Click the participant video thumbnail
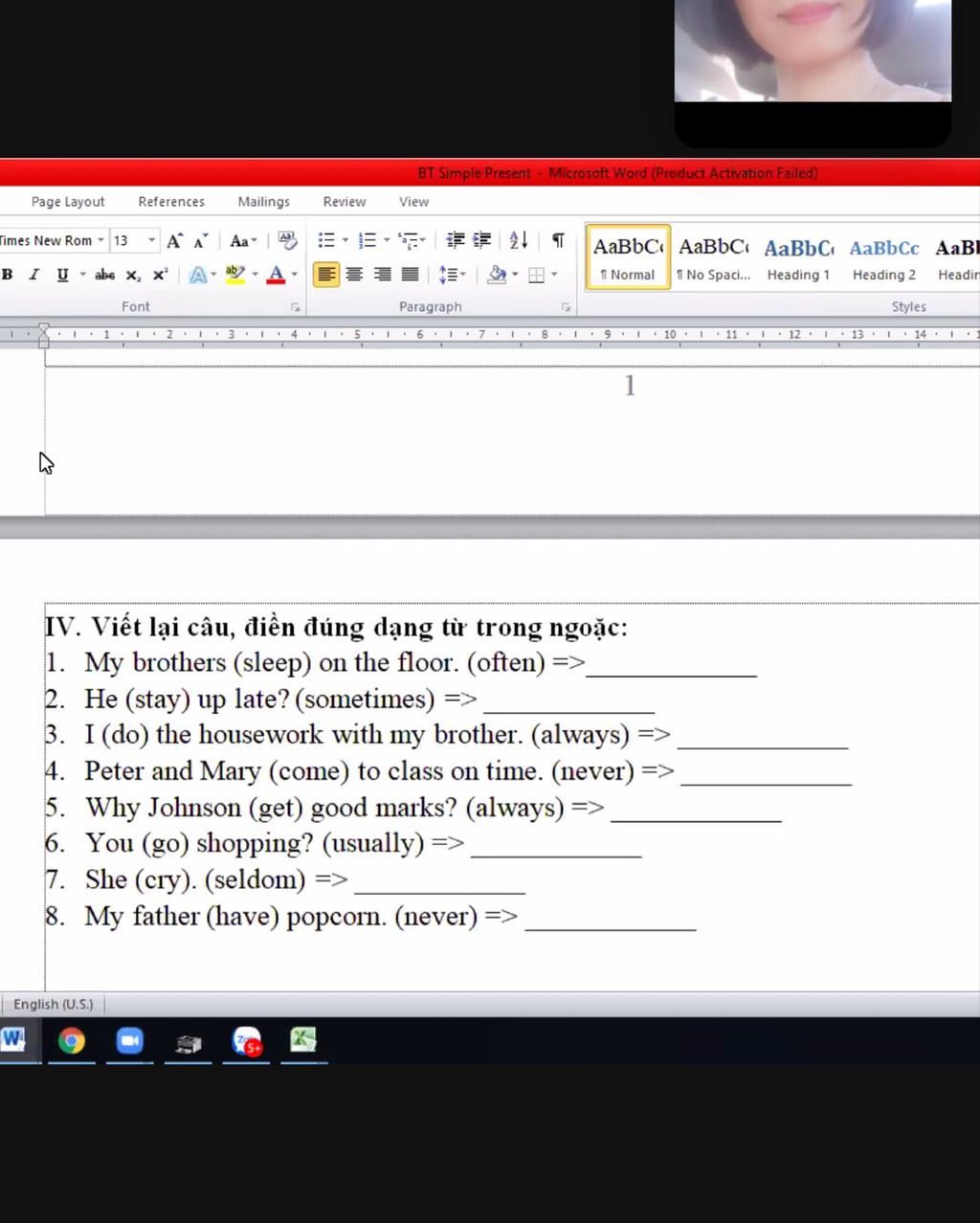 tap(813, 51)
